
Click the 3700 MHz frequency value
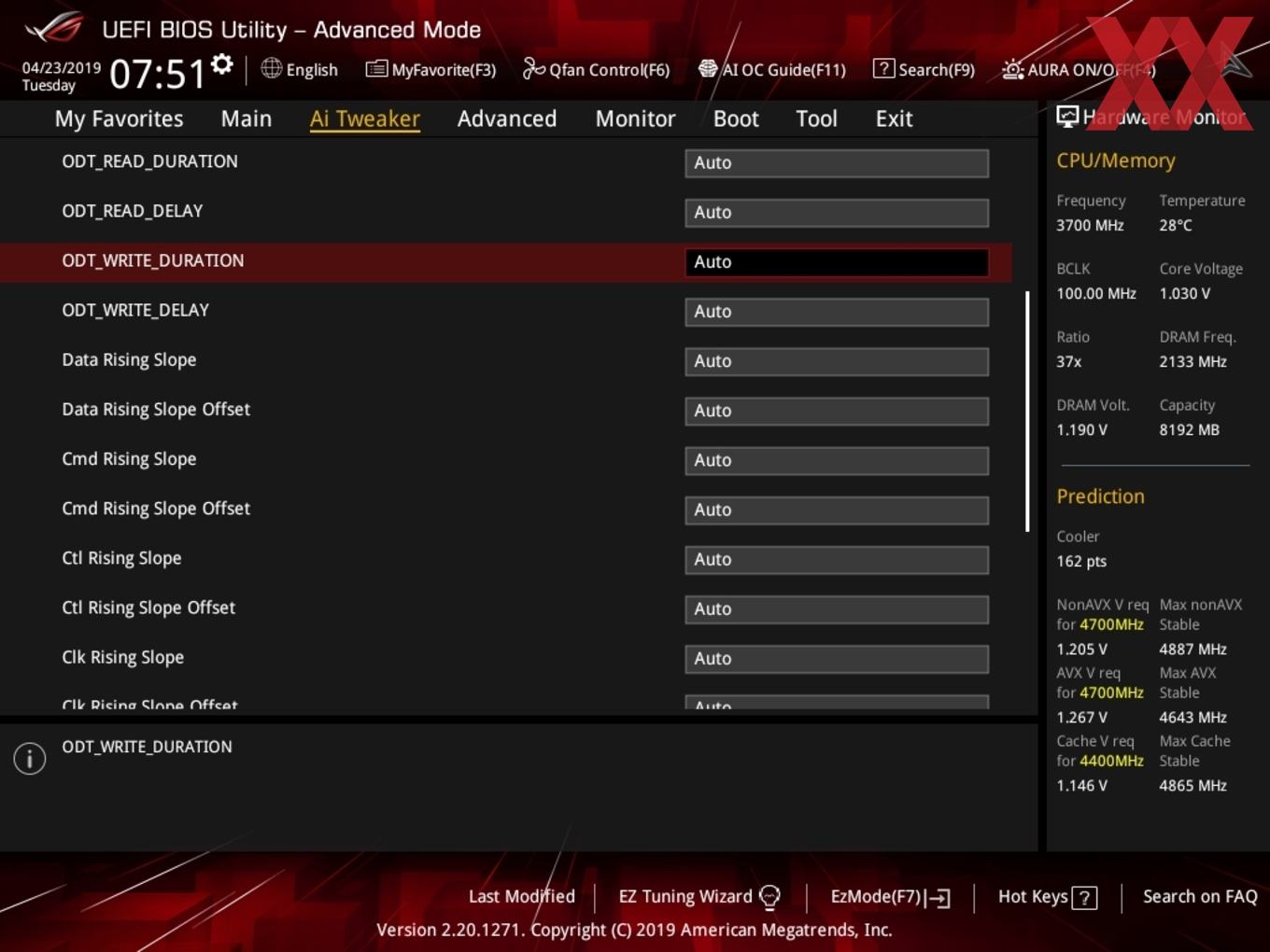[1090, 225]
